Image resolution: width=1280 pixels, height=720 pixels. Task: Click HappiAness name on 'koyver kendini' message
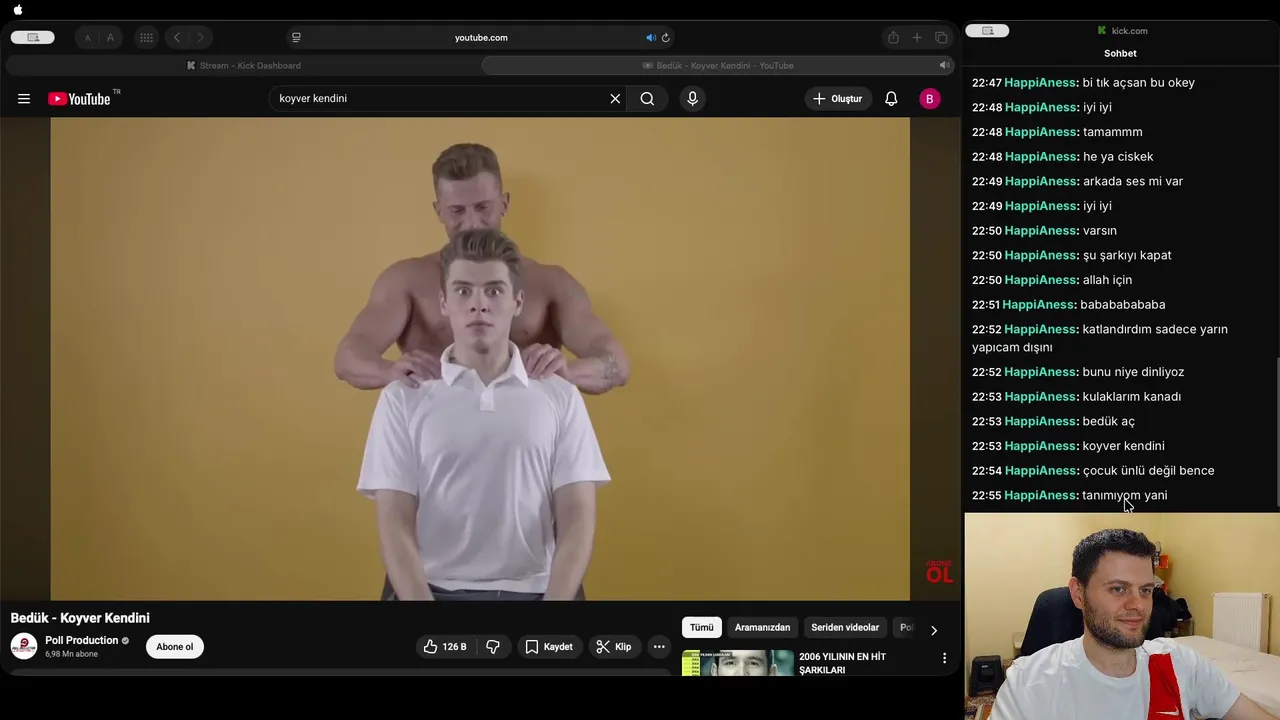tap(1040, 446)
